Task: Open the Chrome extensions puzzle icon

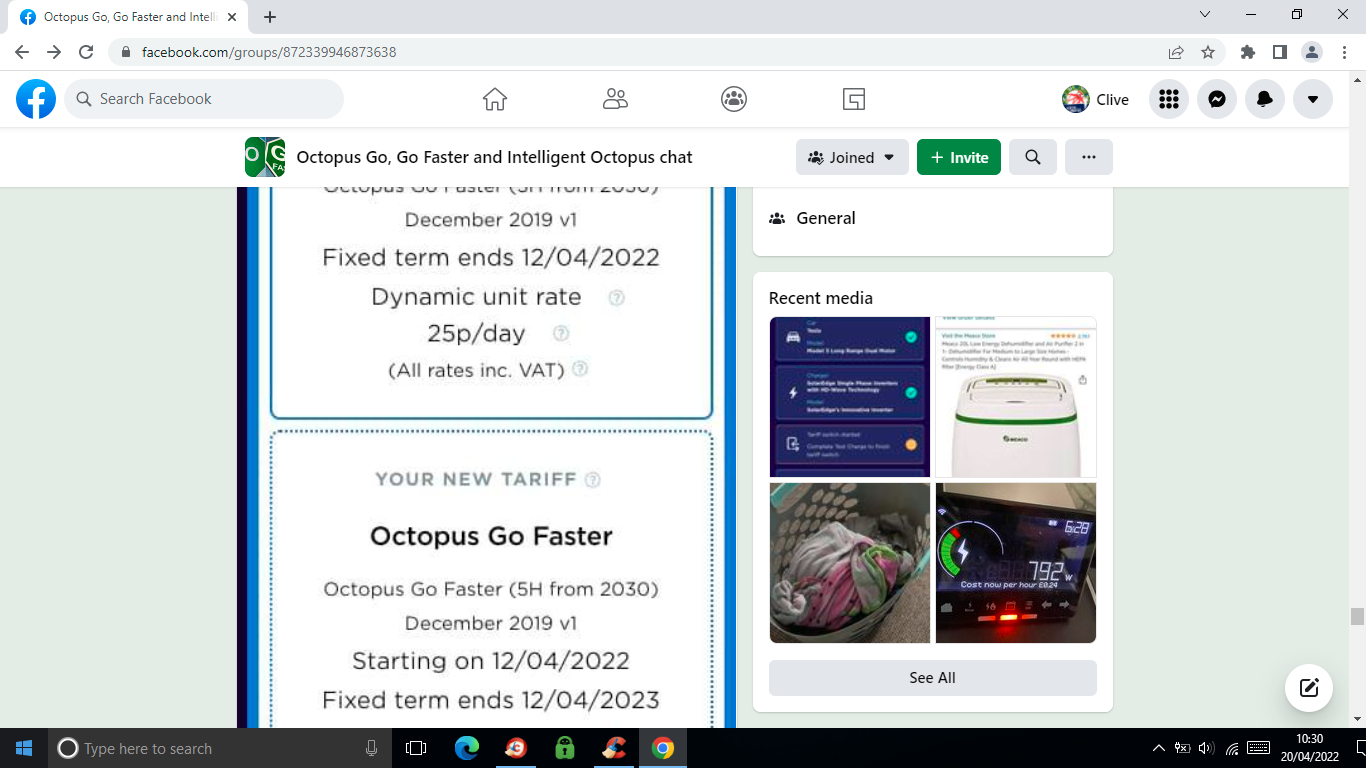Action: [1247, 52]
